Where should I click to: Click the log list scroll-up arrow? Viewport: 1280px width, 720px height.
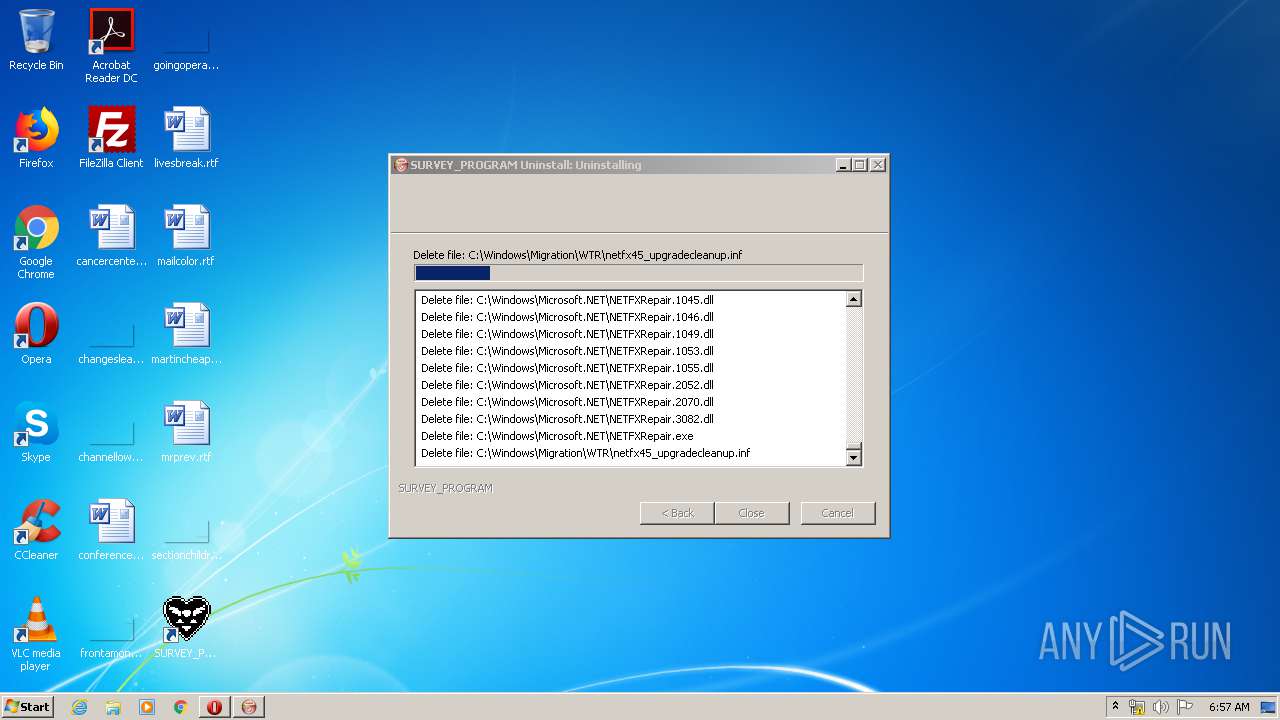(x=853, y=299)
